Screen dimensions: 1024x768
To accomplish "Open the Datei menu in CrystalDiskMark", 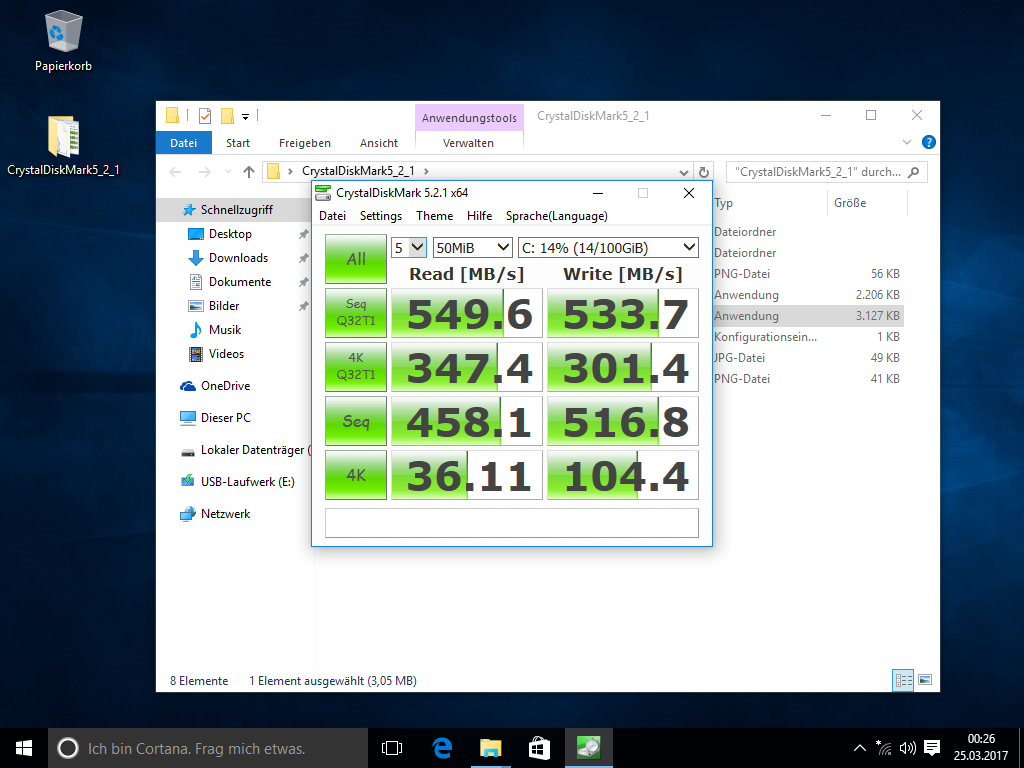I will [332, 216].
